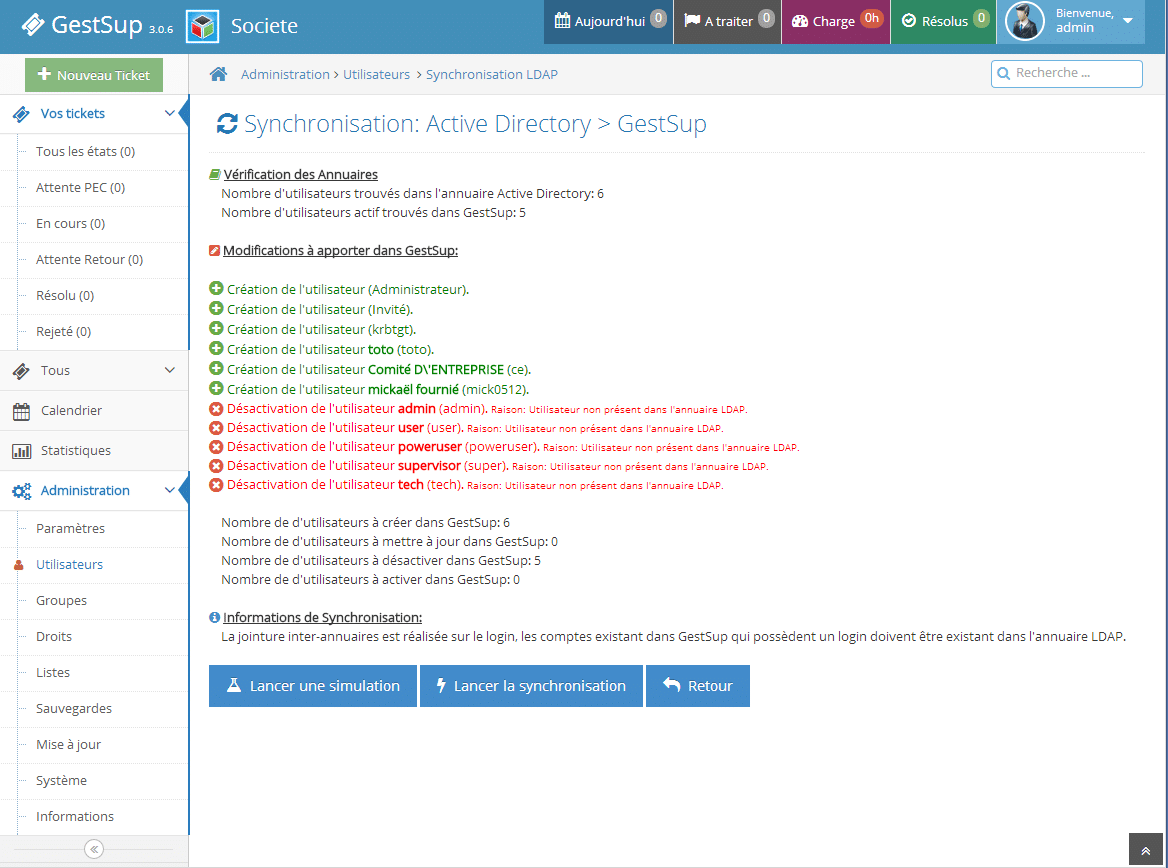Open Calendrier from sidebar
1168x868 pixels.
pyautogui.click(x=94, y=411)
